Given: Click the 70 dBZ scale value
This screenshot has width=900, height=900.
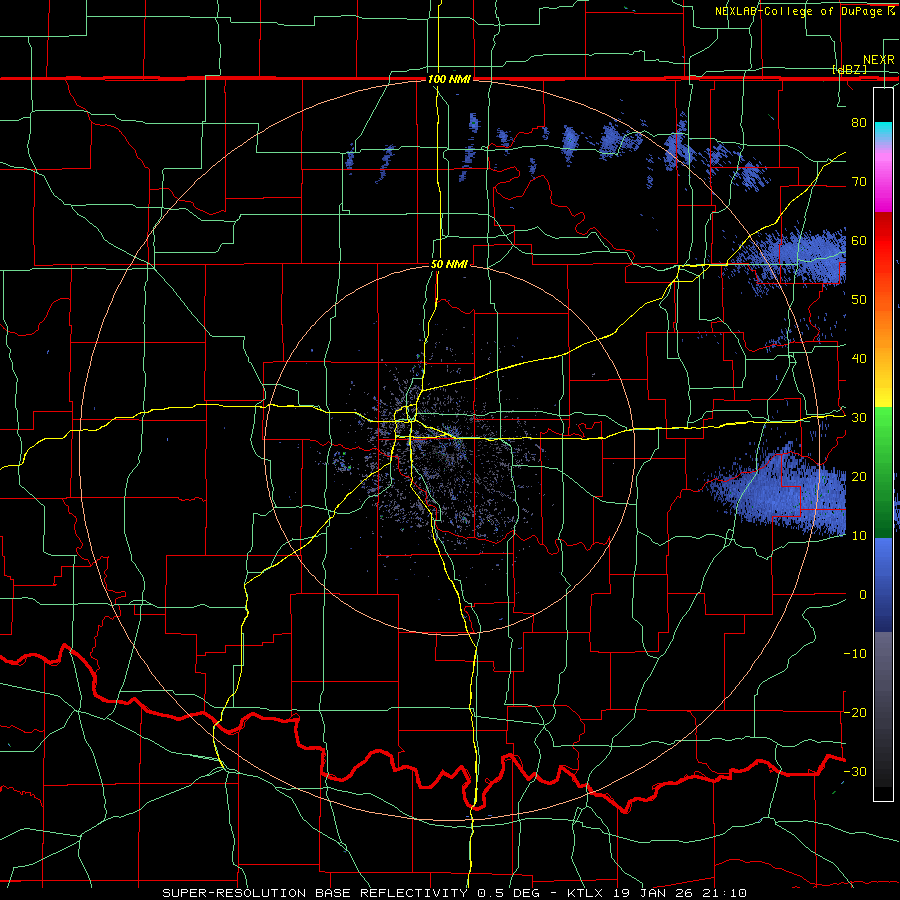Looking at the screenshot, I should coord(859,181).
